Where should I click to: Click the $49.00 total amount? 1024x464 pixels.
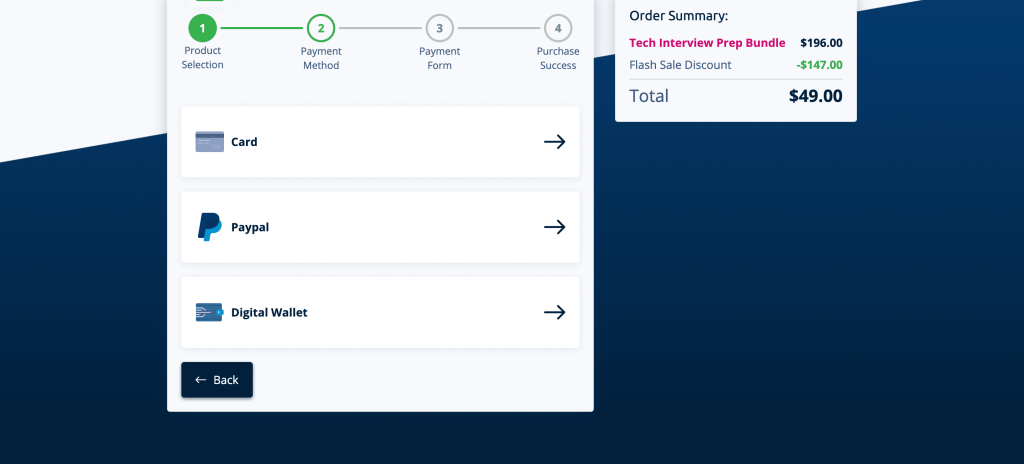(815, 96)
